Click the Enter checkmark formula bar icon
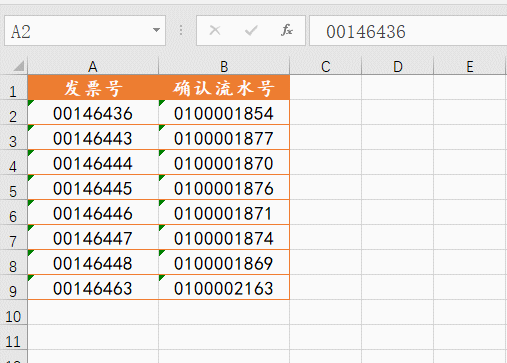Viewport: 507px width, 363px height. [251, 31]
